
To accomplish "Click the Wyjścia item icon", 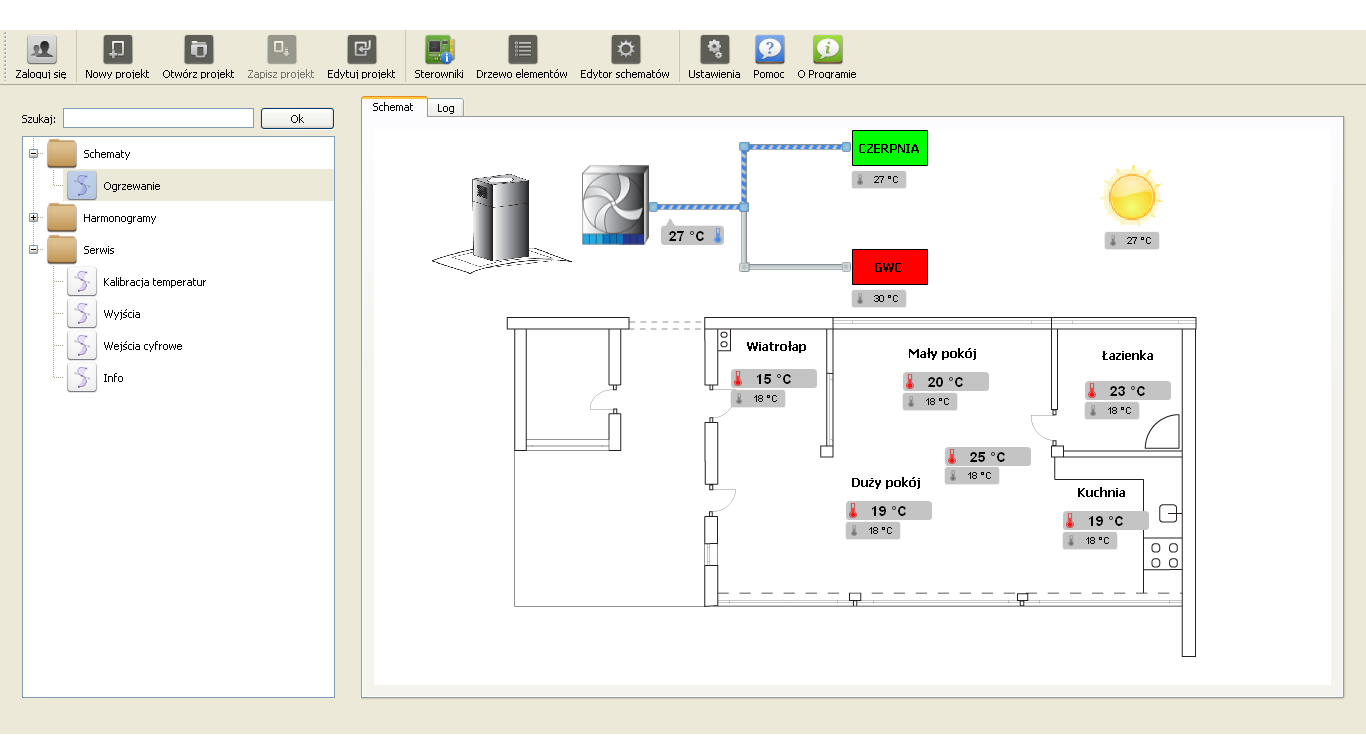I will click(x=82, y=314).
